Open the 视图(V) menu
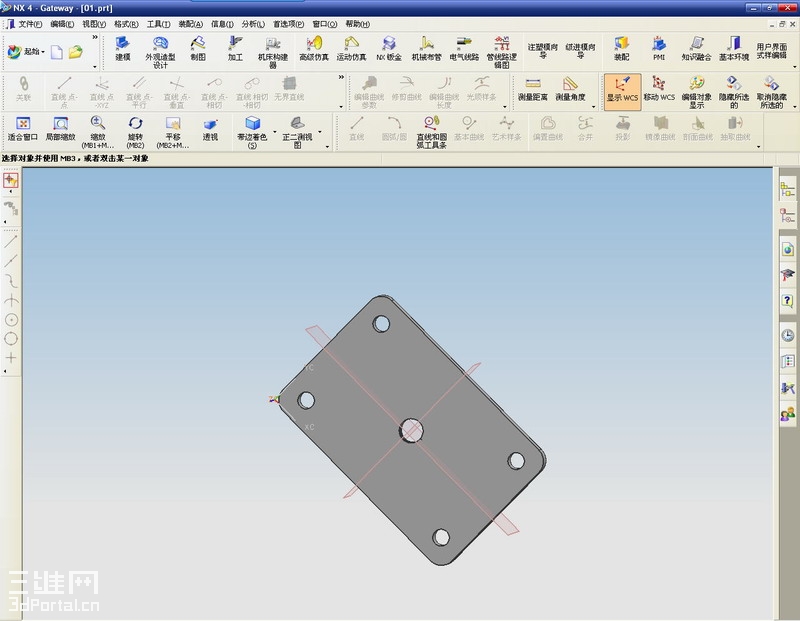This screenshot has width=800, height=621. (94, 24)
